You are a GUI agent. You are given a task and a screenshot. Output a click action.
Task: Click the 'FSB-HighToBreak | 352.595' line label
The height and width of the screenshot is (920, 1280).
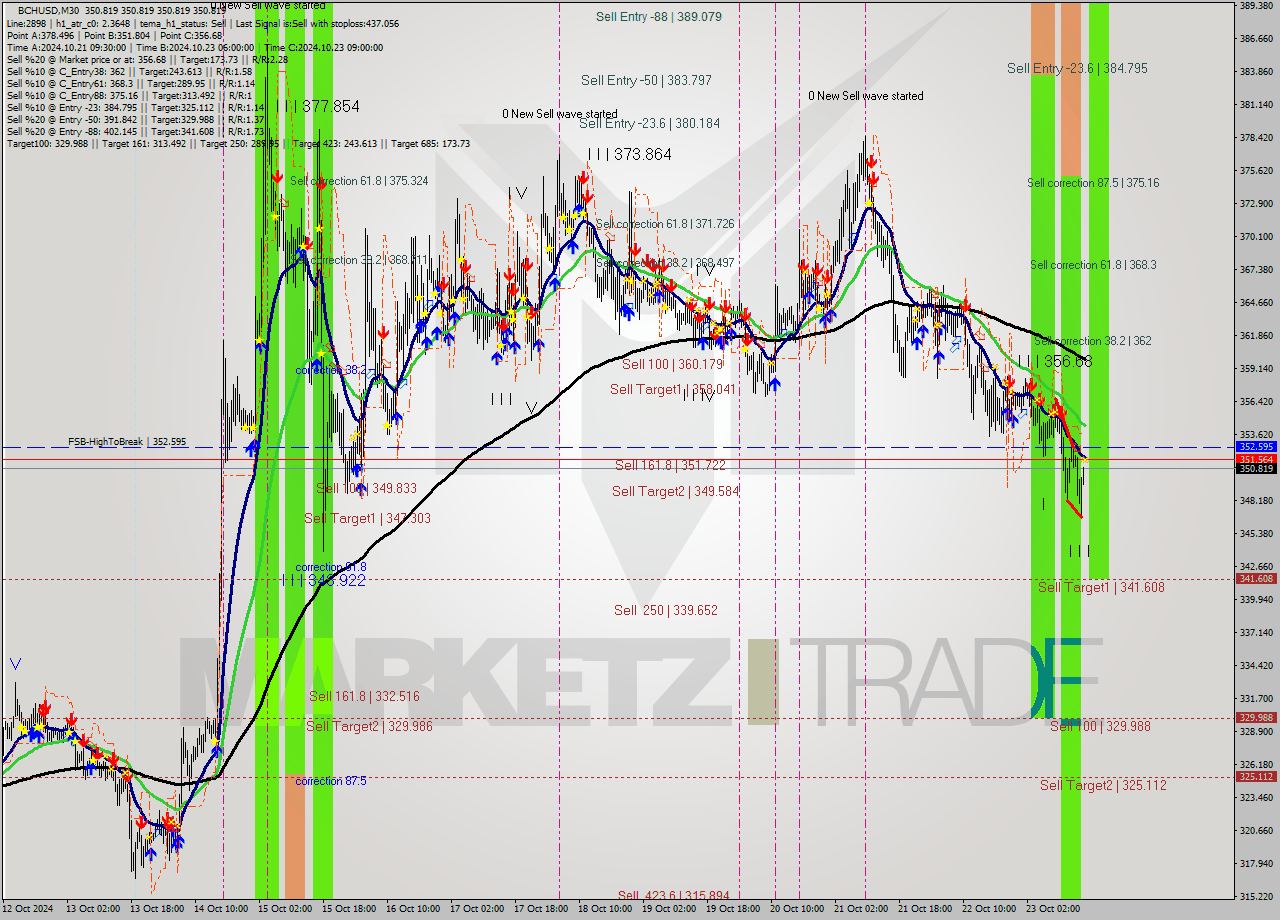pos(127,441)
